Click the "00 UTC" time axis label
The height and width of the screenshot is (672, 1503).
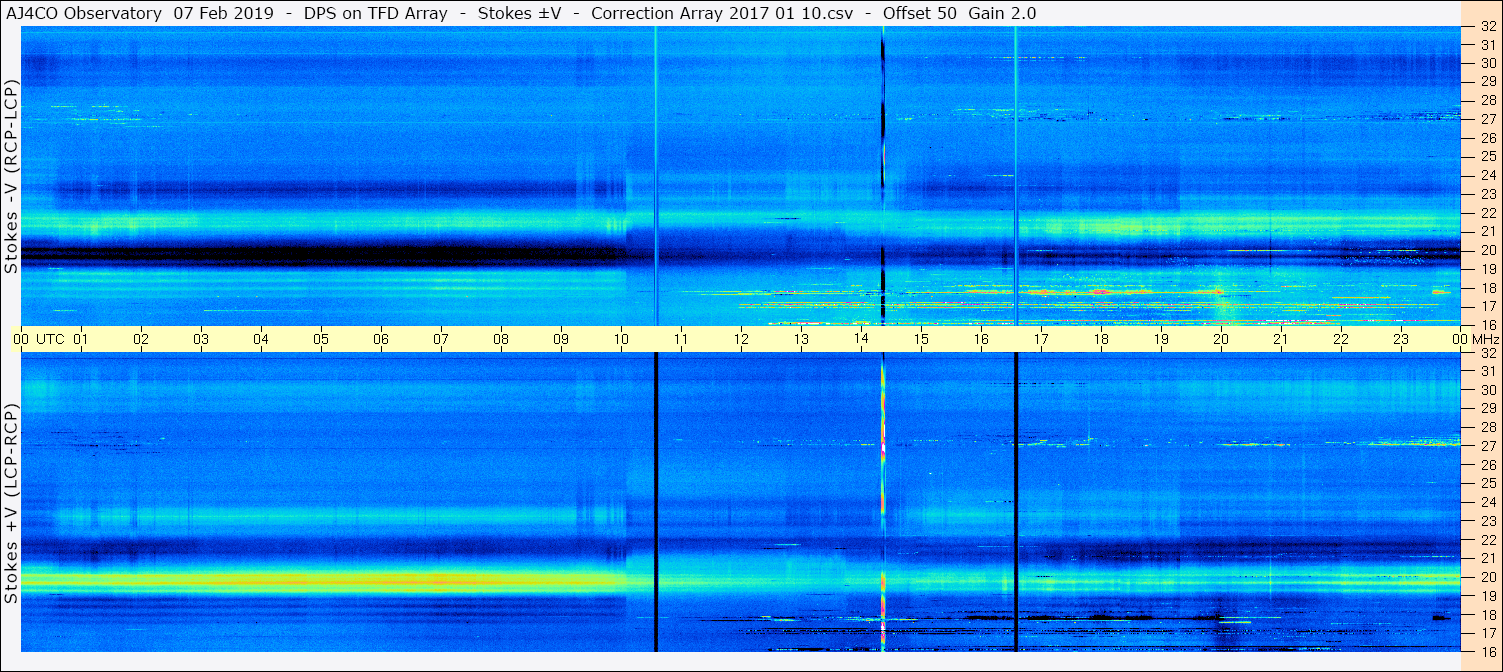tap(38, 339)
